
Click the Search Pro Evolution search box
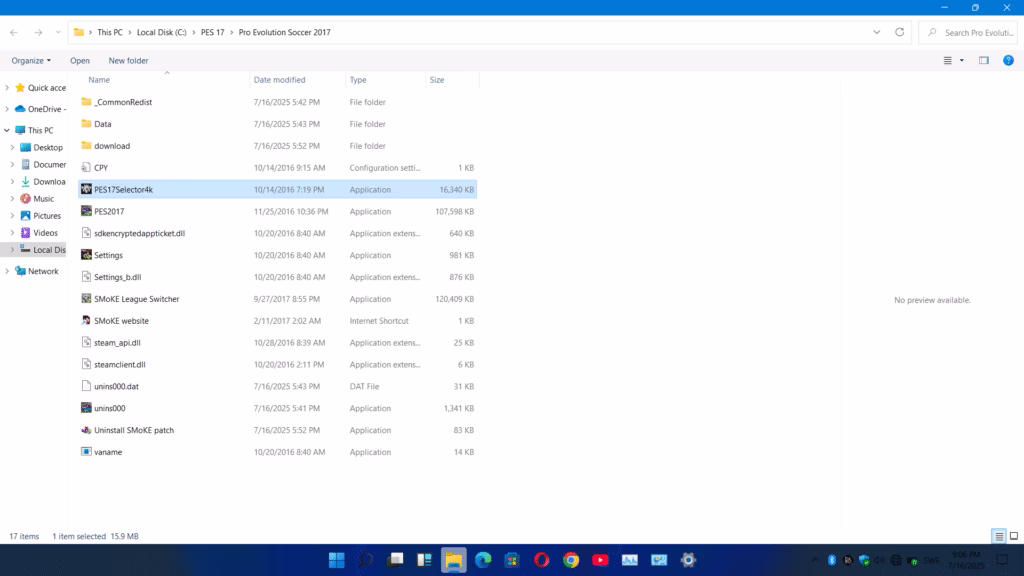click(x=968, y=32)
